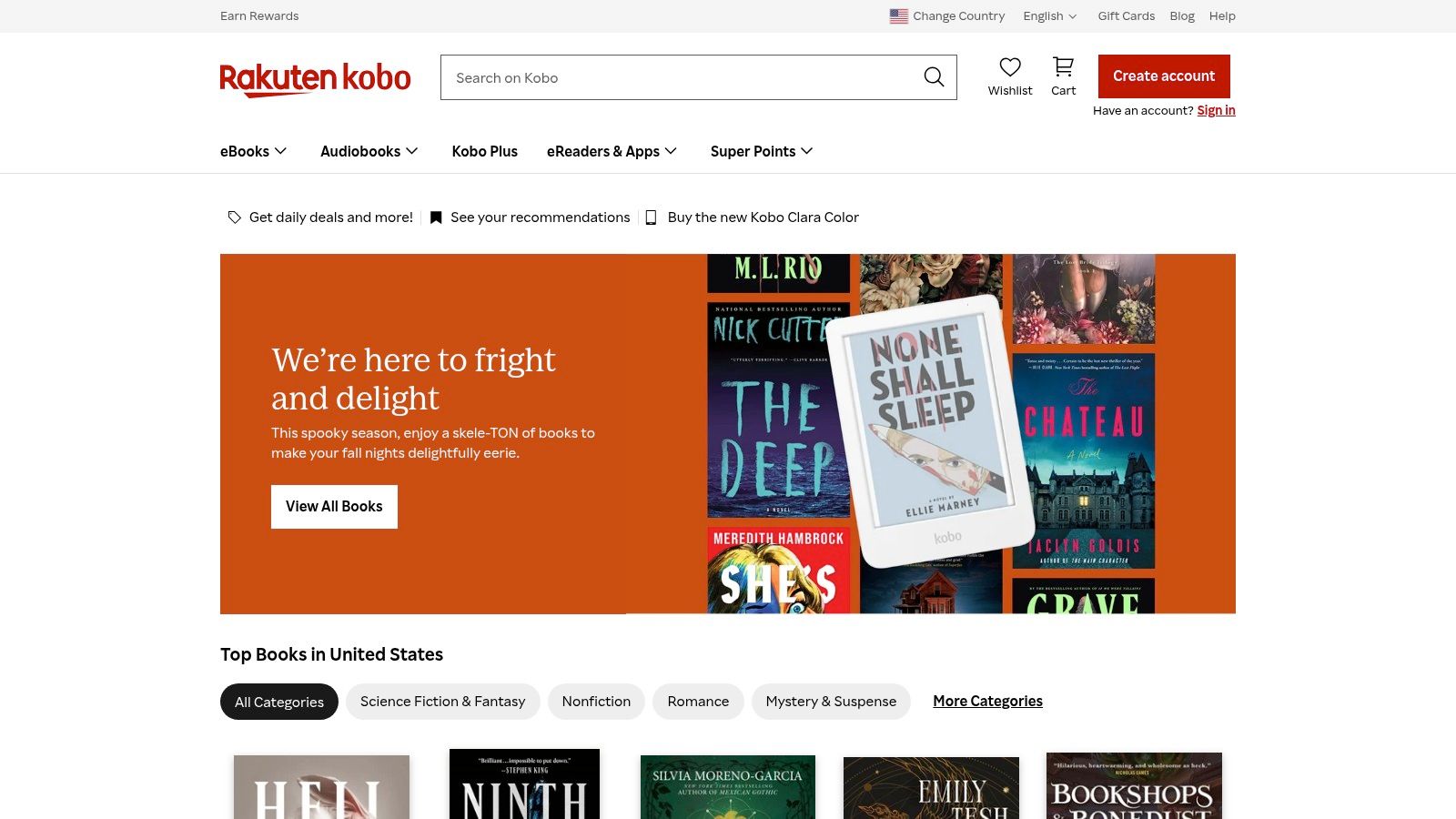Click the Create account button
Image resolution: width=1456 pixels, height=819 pixels.
[x=1163, y=76]
